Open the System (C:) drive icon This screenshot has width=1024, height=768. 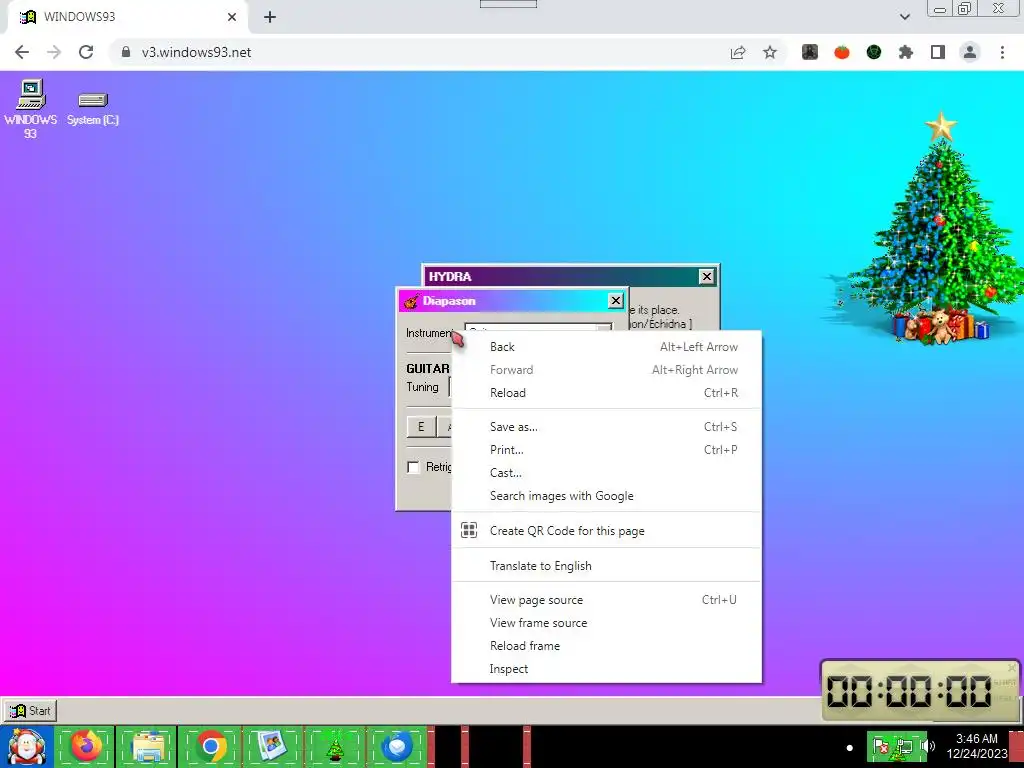tap(93, 109)
